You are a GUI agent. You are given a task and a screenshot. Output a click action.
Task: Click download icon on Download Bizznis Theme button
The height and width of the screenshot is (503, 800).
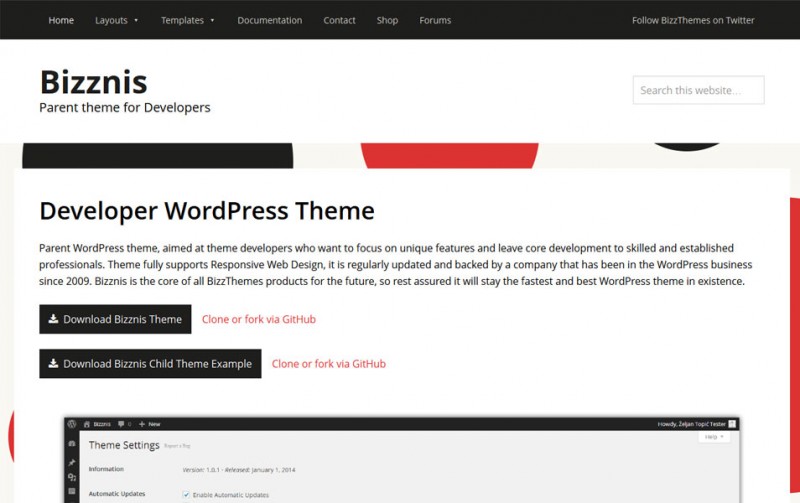(x=53, y=320)
